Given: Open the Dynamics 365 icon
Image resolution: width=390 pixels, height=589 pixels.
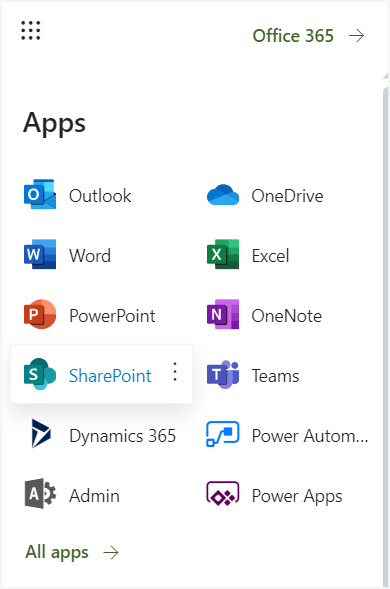Looking at the screenshot, I should (41, 434).
